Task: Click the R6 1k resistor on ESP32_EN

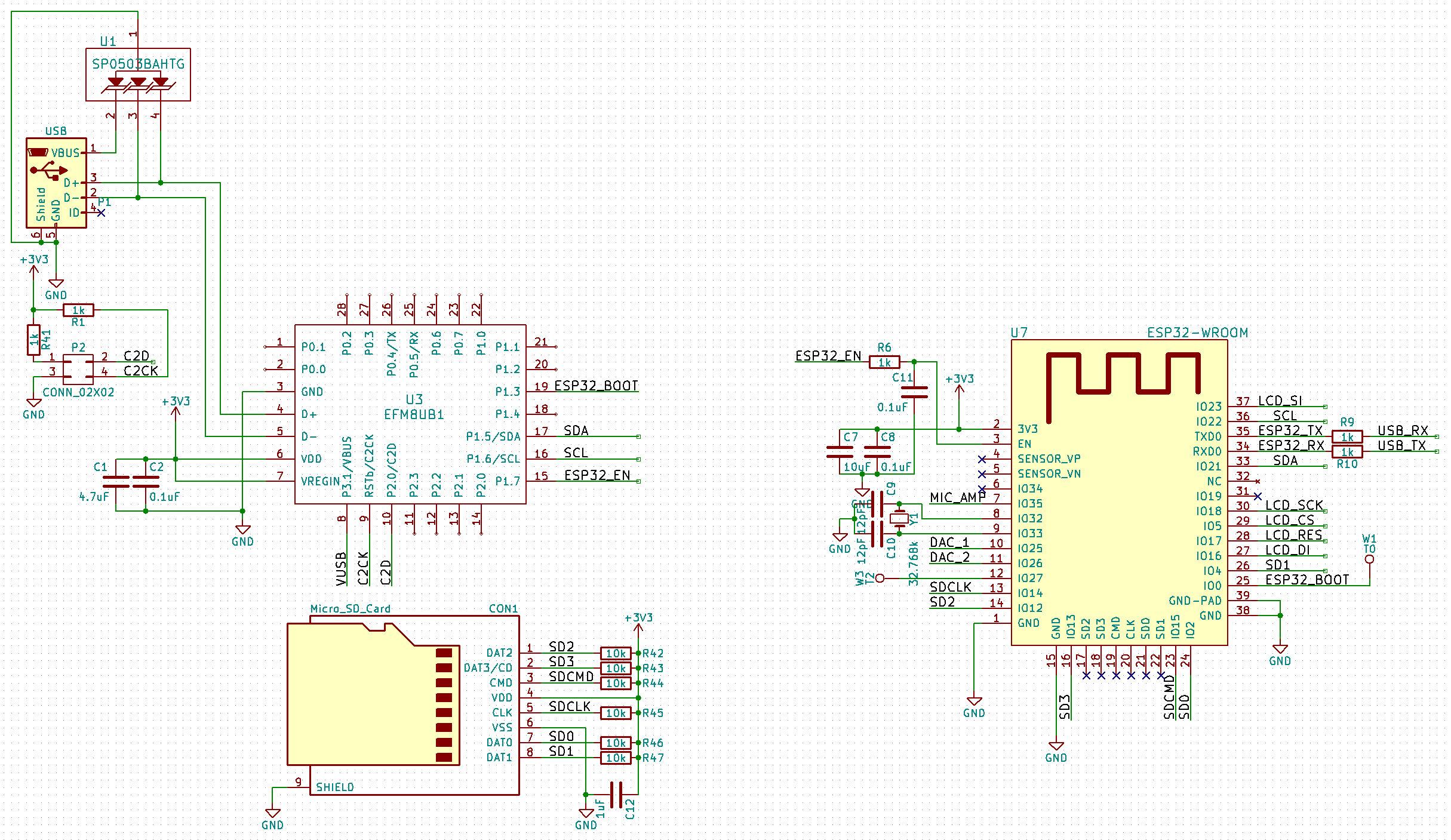Action: pyautogui.click(x=884, y=362)
